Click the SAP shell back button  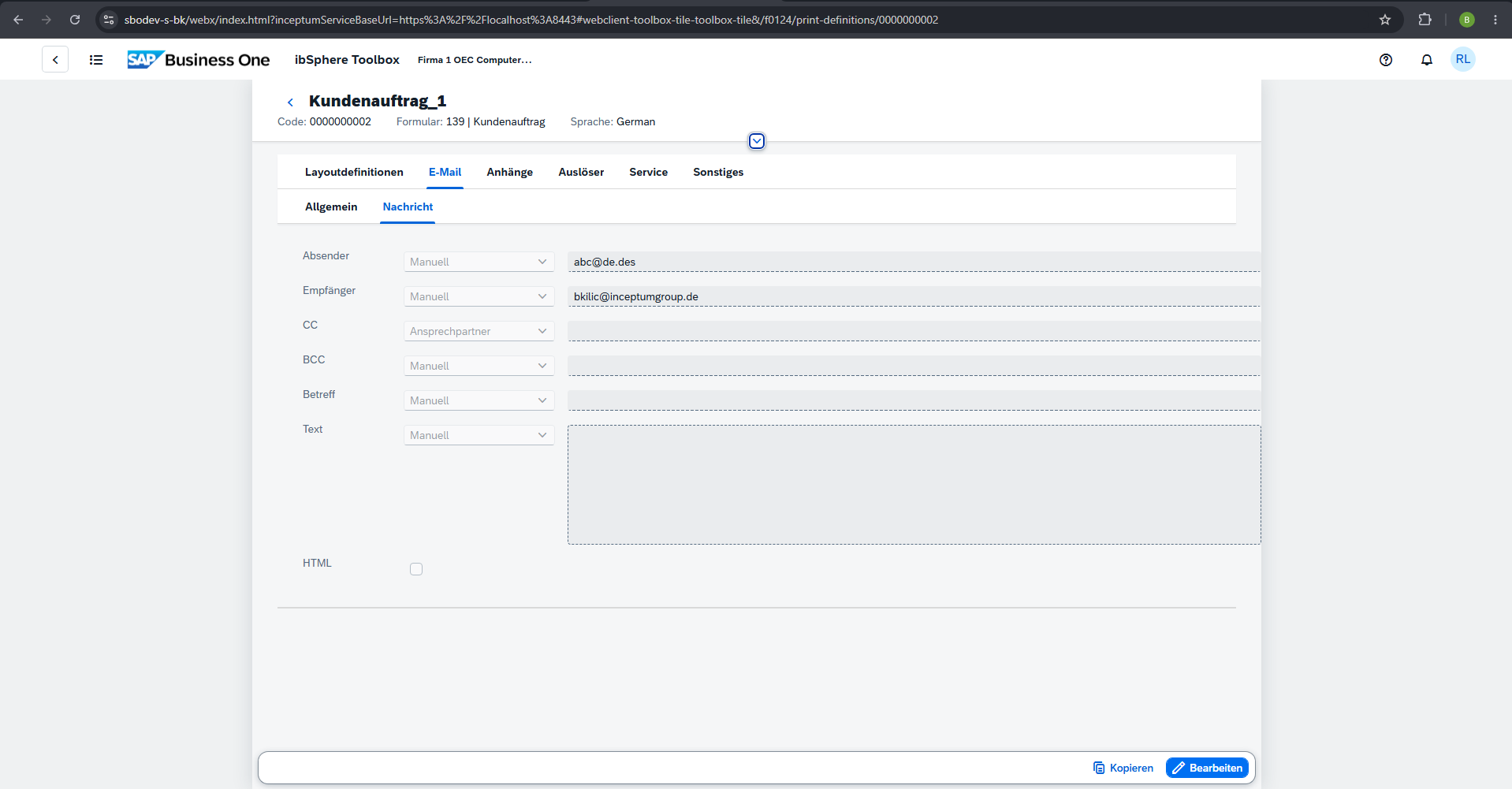pyautogui.click(x=55, y=60)
